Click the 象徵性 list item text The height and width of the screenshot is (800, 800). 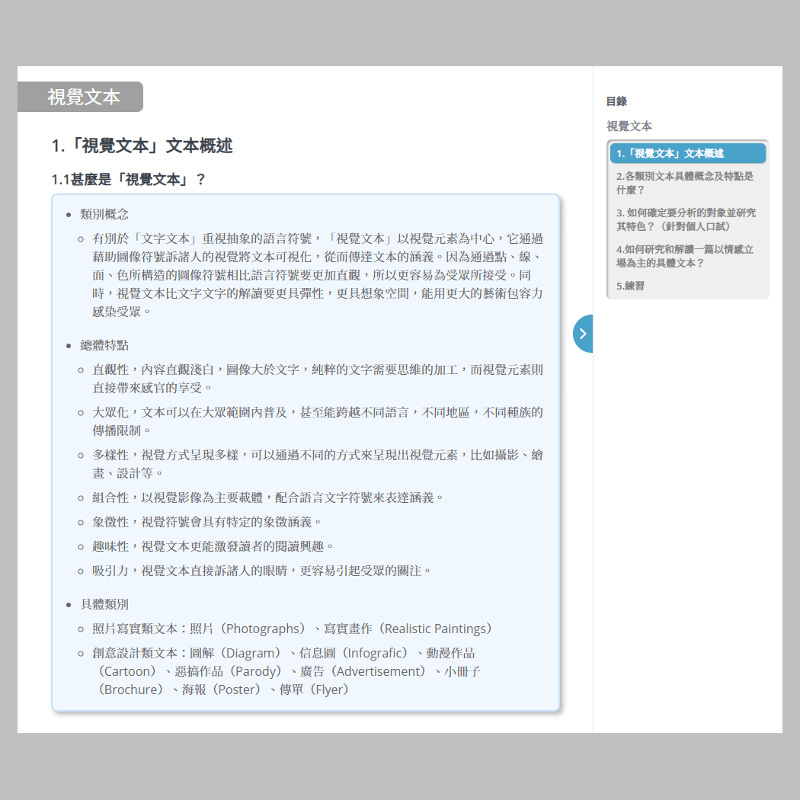[207, 522]
